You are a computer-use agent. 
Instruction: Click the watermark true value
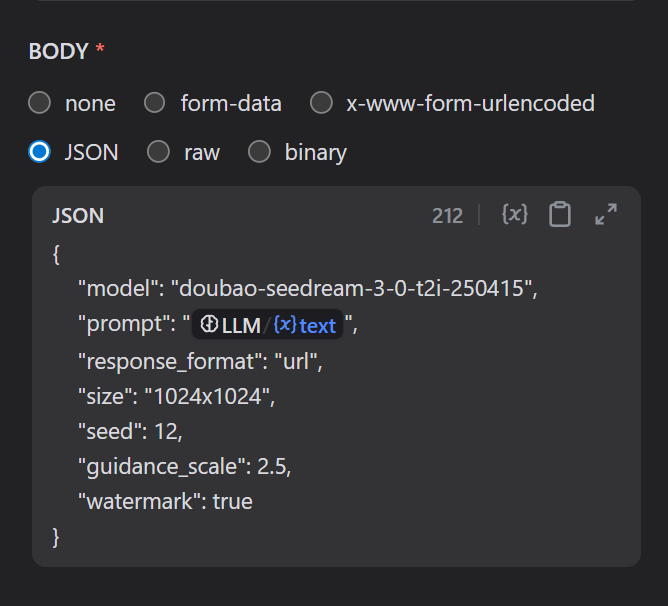click(232, 501)
